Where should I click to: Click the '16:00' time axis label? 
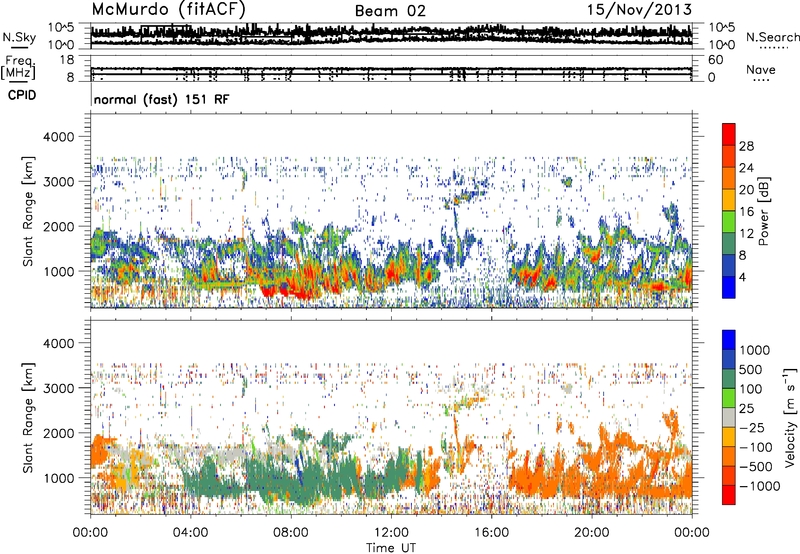pos(491,533)
